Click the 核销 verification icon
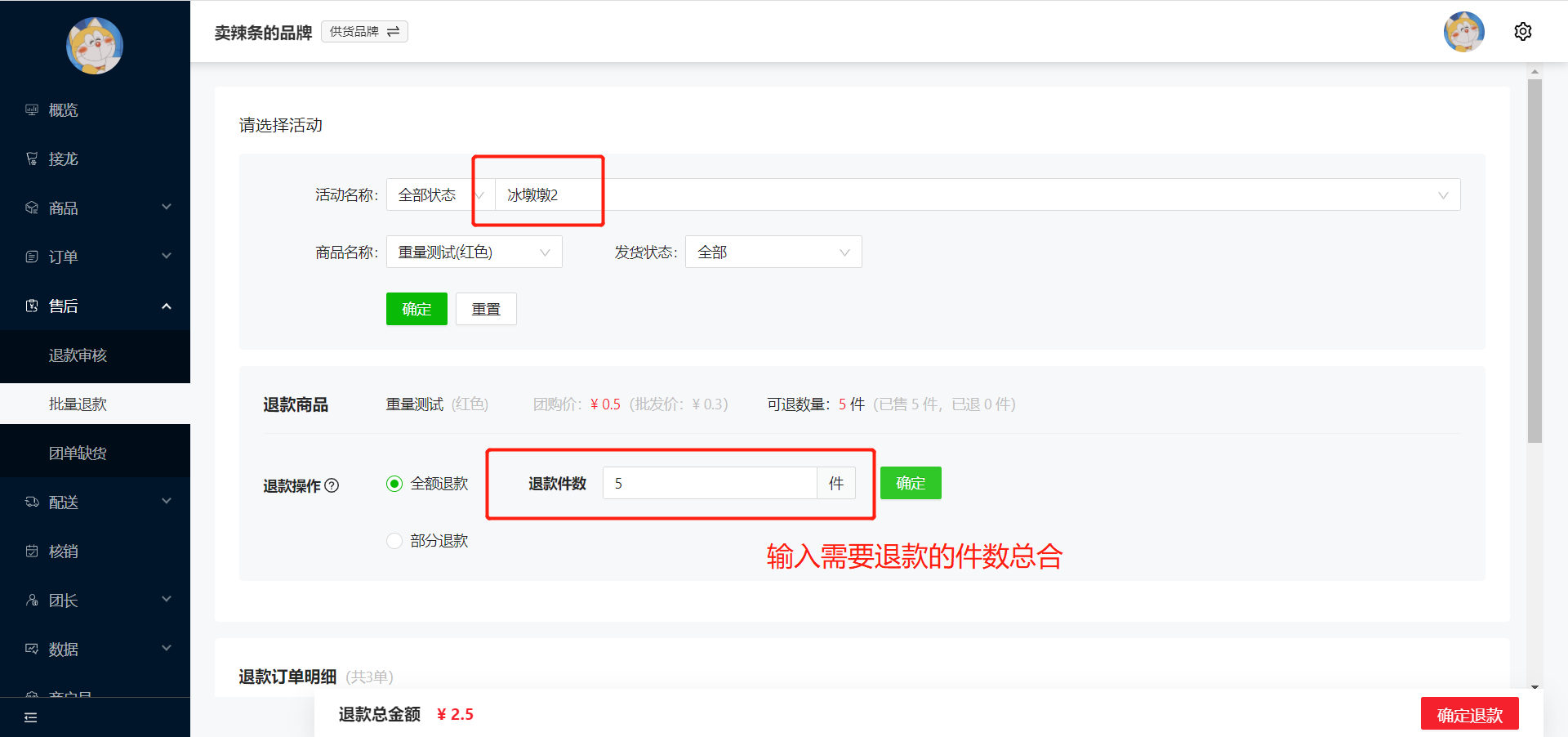Image resolution: width=1568 pixels, height=737 pixels. coord(32,551)
